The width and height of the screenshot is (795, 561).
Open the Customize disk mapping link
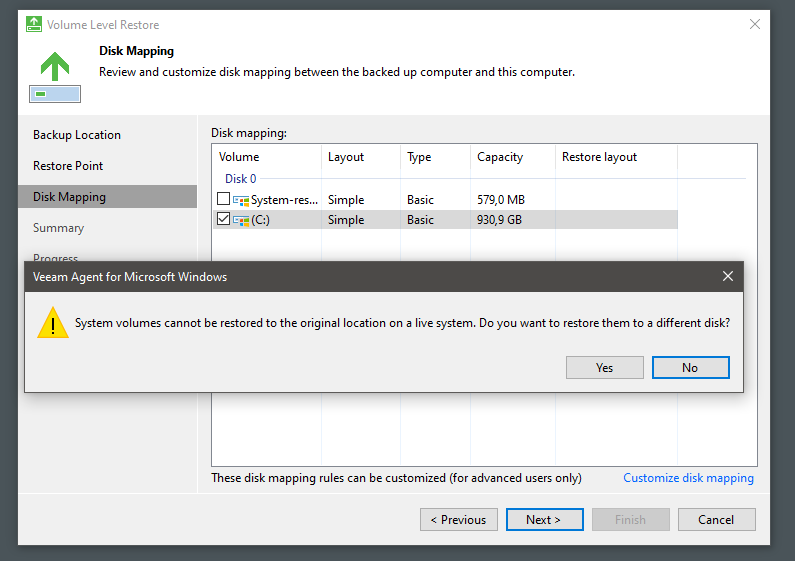(x=688, y=478)
